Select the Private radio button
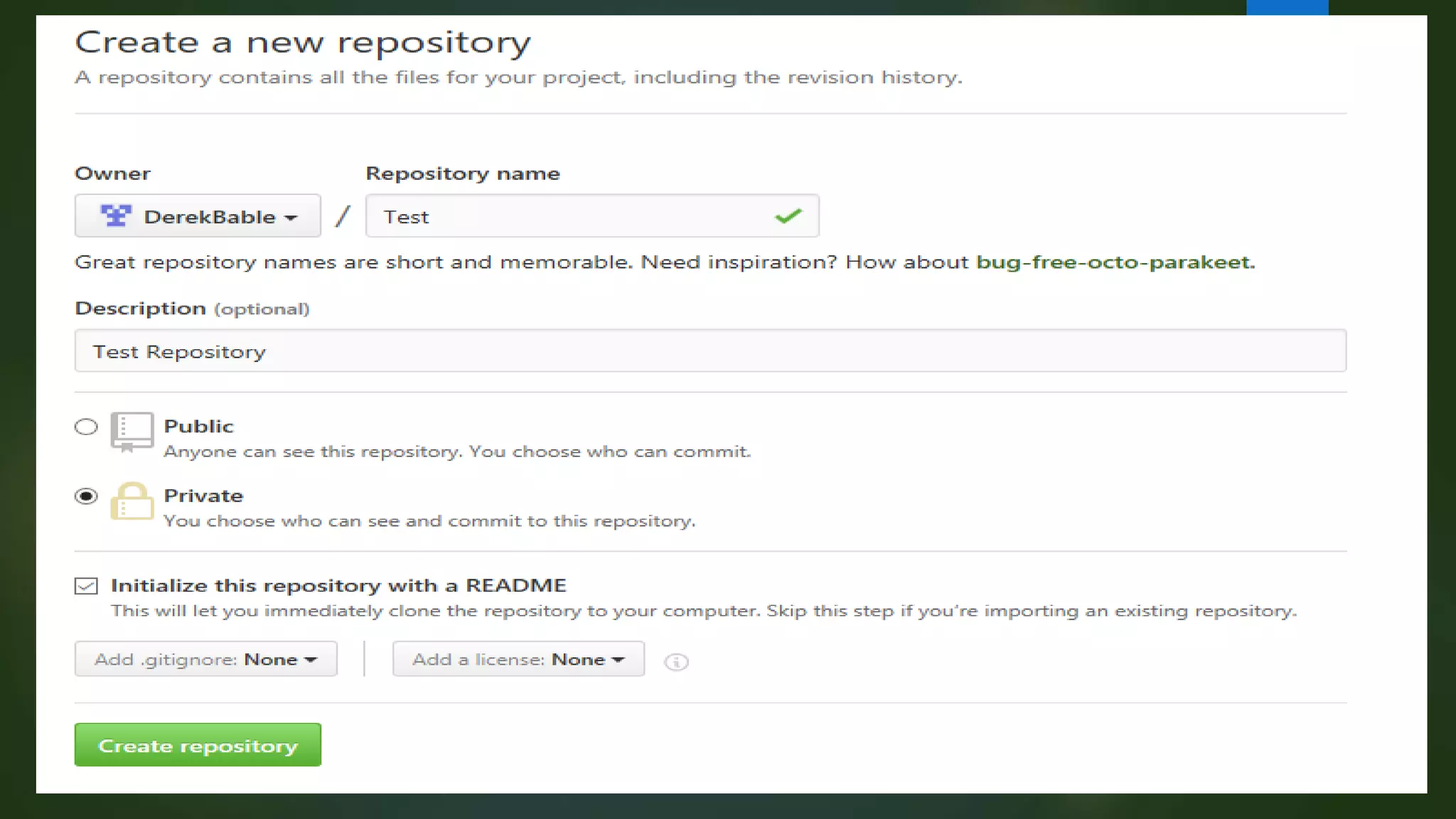 point(86,496)
